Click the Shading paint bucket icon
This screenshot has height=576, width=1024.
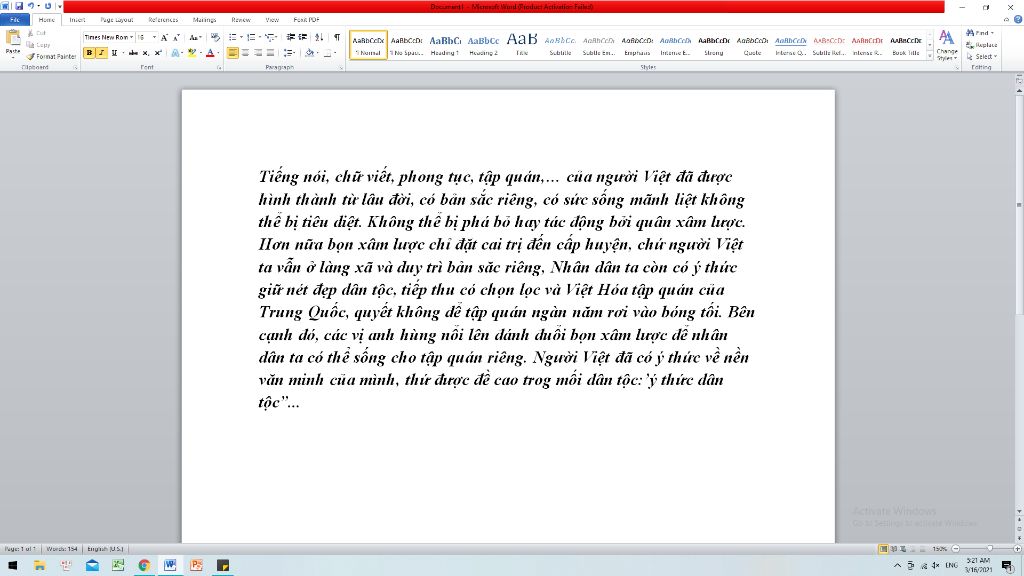tap(309, 53)
